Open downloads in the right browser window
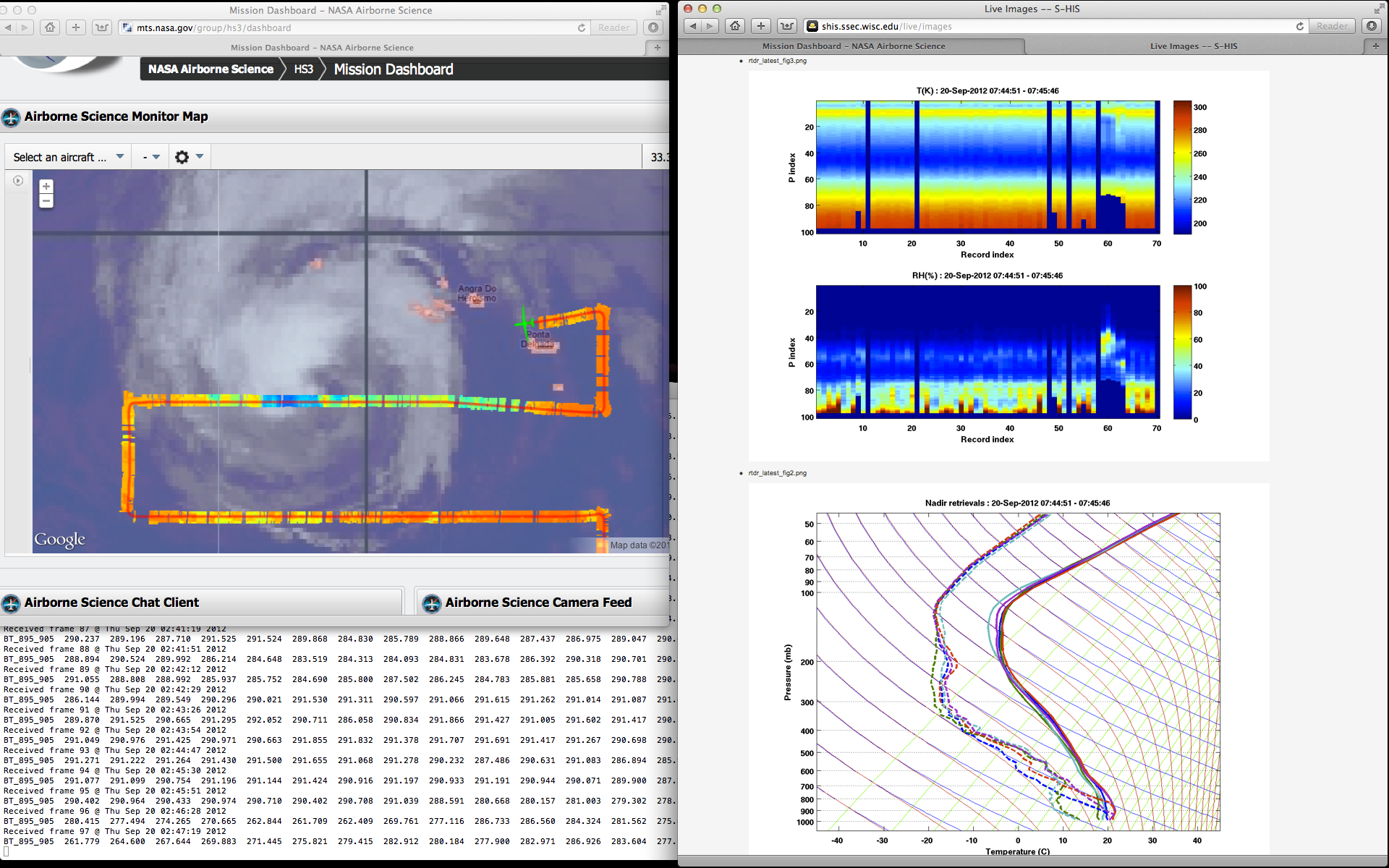Viewport: 1389px width, 868px height. coord(1371,27)
